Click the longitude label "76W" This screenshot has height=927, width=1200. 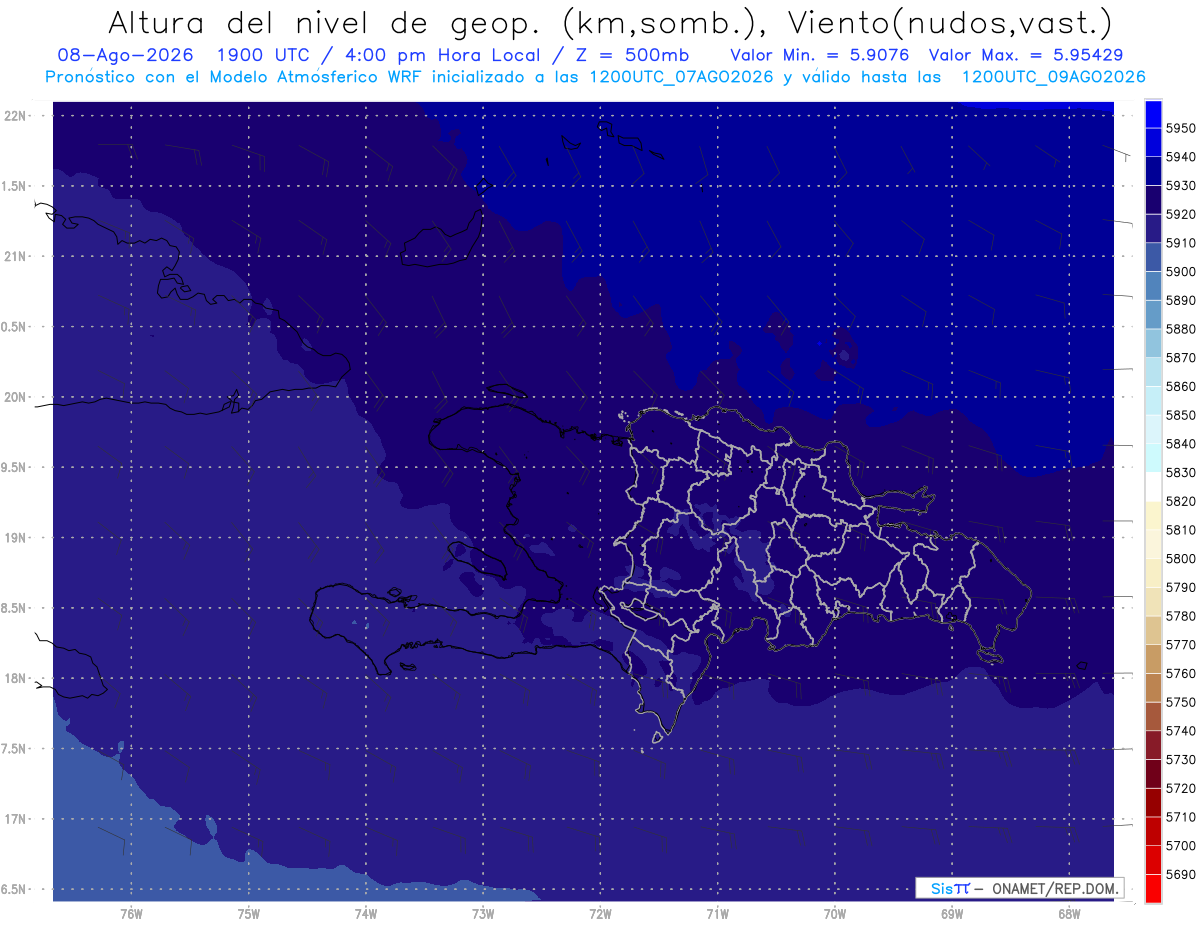point(131,914)
